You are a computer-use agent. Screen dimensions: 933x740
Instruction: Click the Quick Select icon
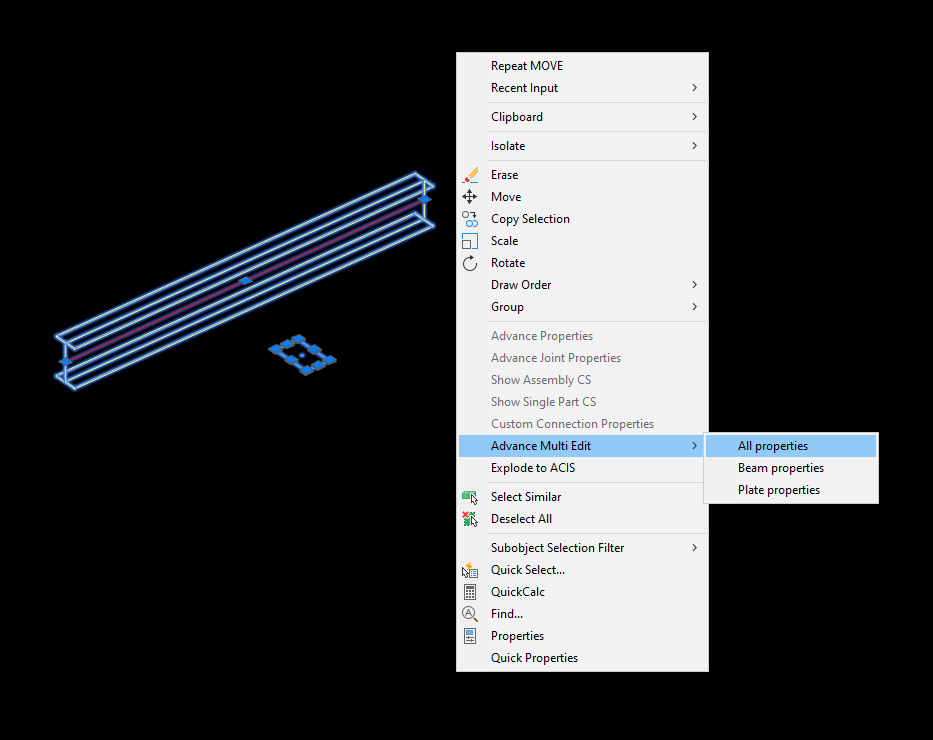point(470,570)
